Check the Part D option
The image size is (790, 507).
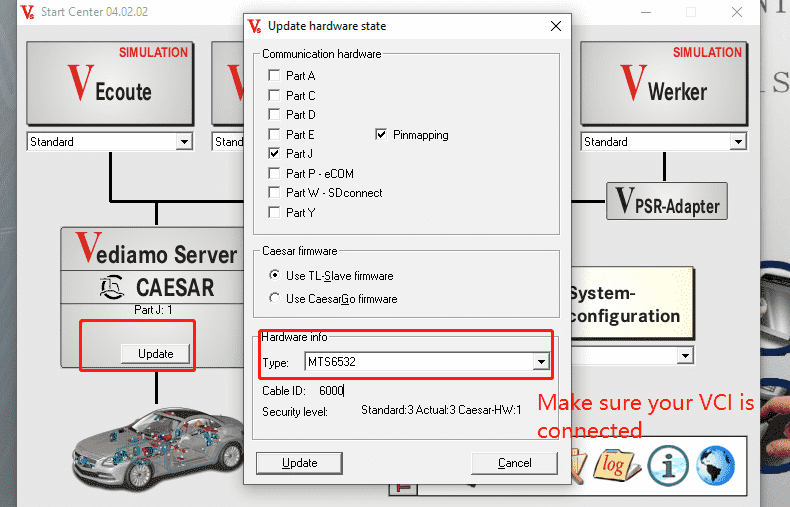[x=274, y=114]
